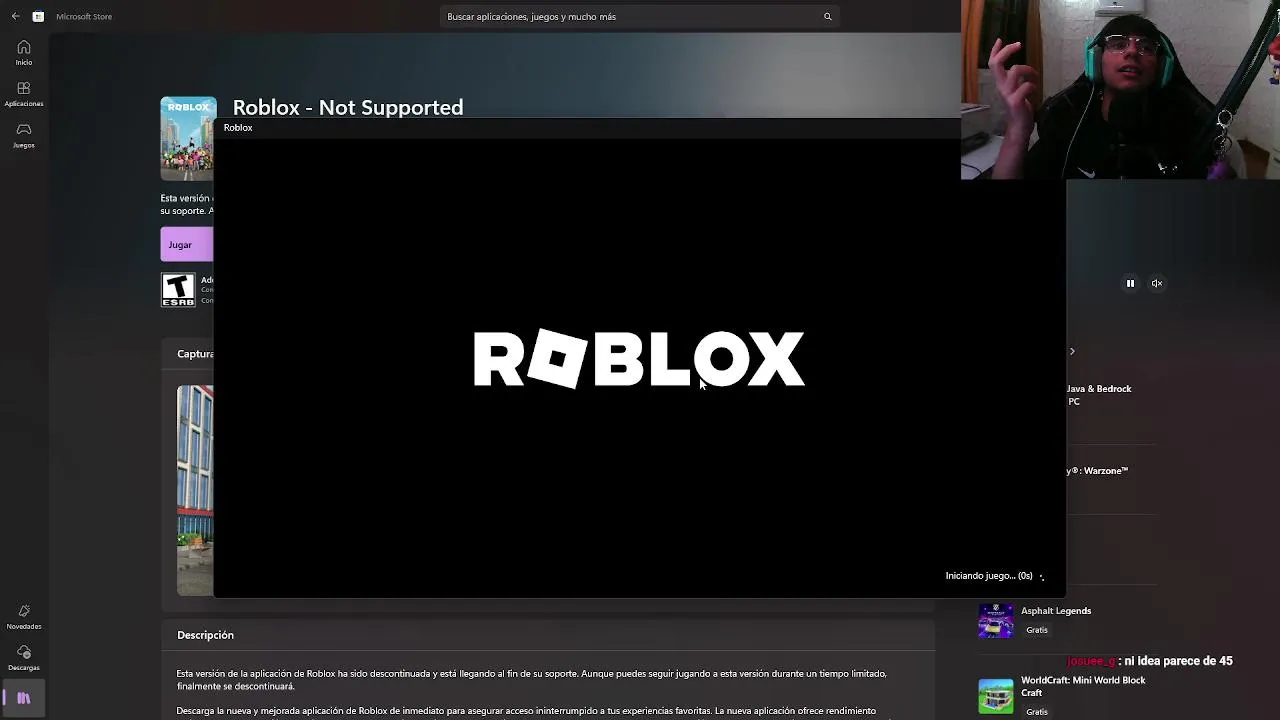Click the back arrow in Microsoft Store

pos(15,16)
